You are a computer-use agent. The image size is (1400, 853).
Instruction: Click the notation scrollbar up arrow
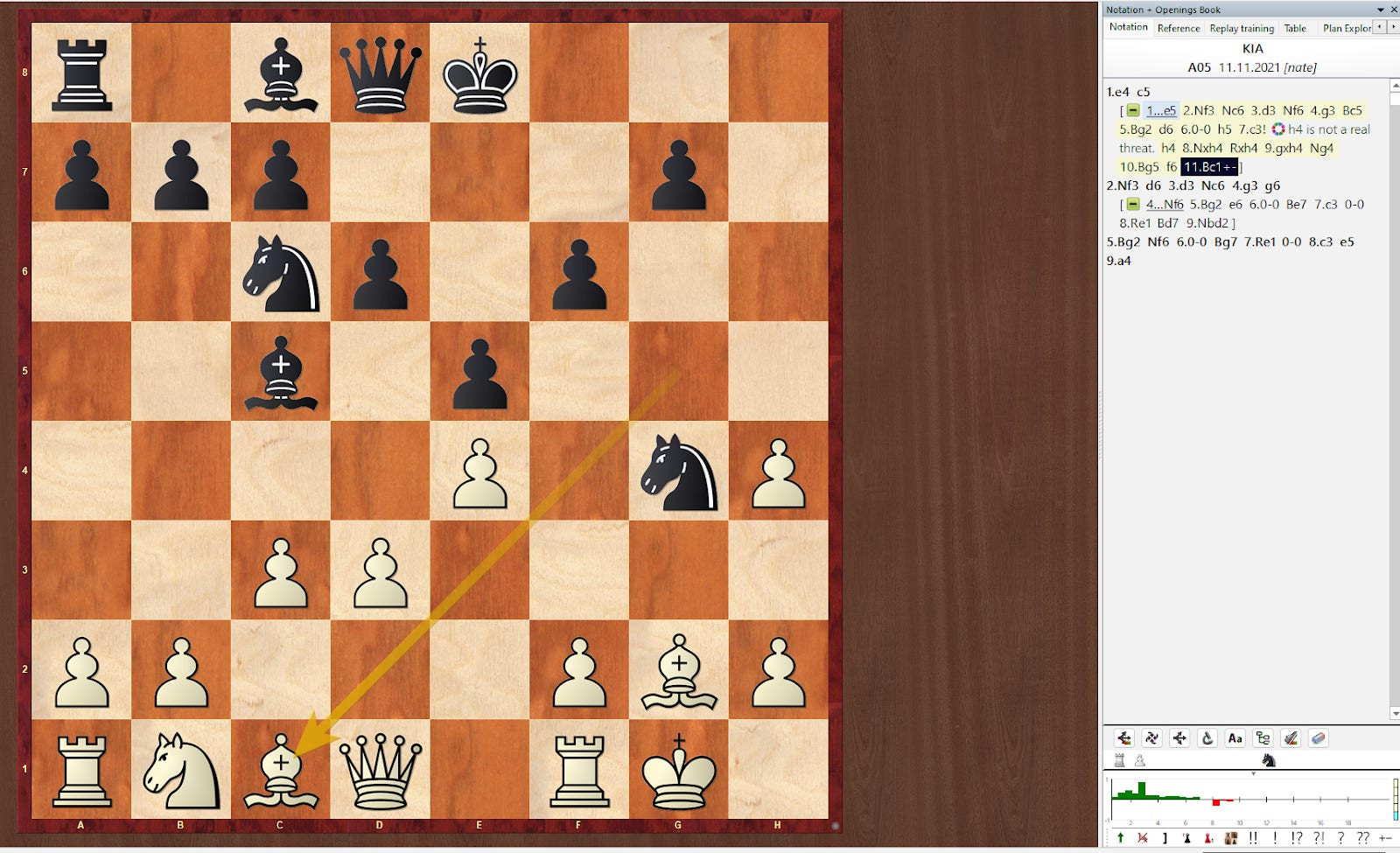point(1394,86)
